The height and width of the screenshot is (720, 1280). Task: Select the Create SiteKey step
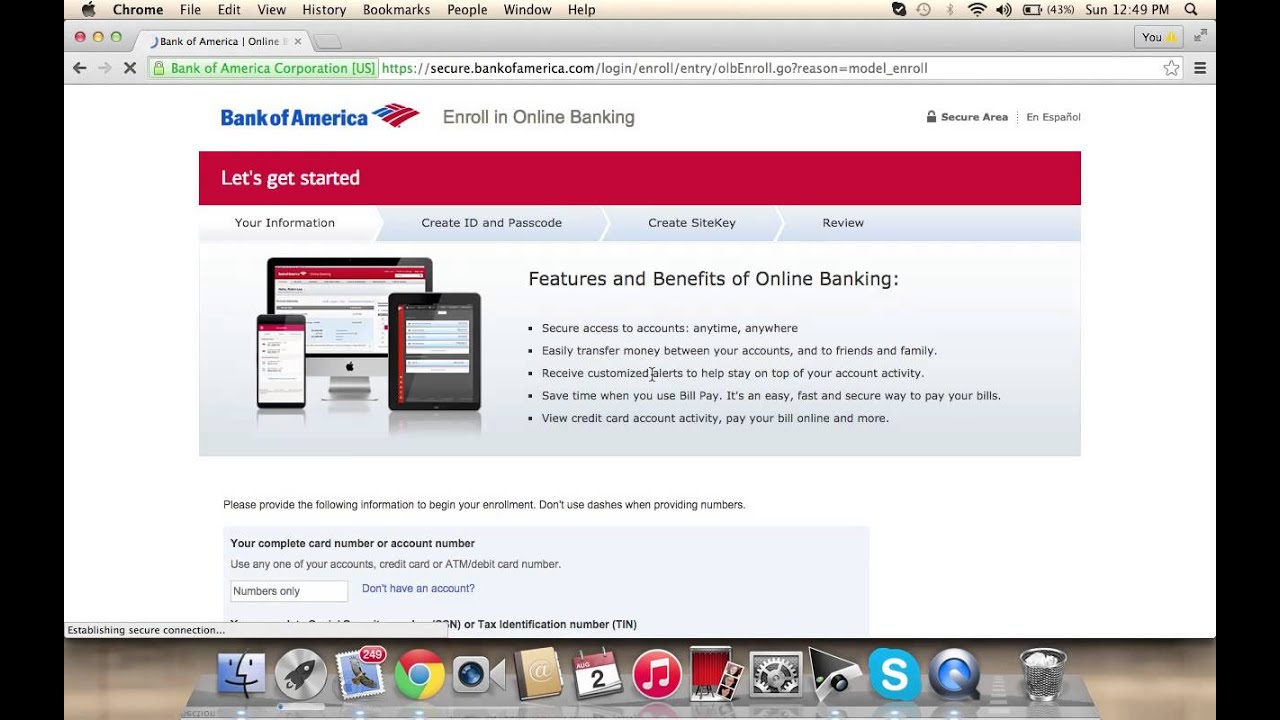point(691,223)
